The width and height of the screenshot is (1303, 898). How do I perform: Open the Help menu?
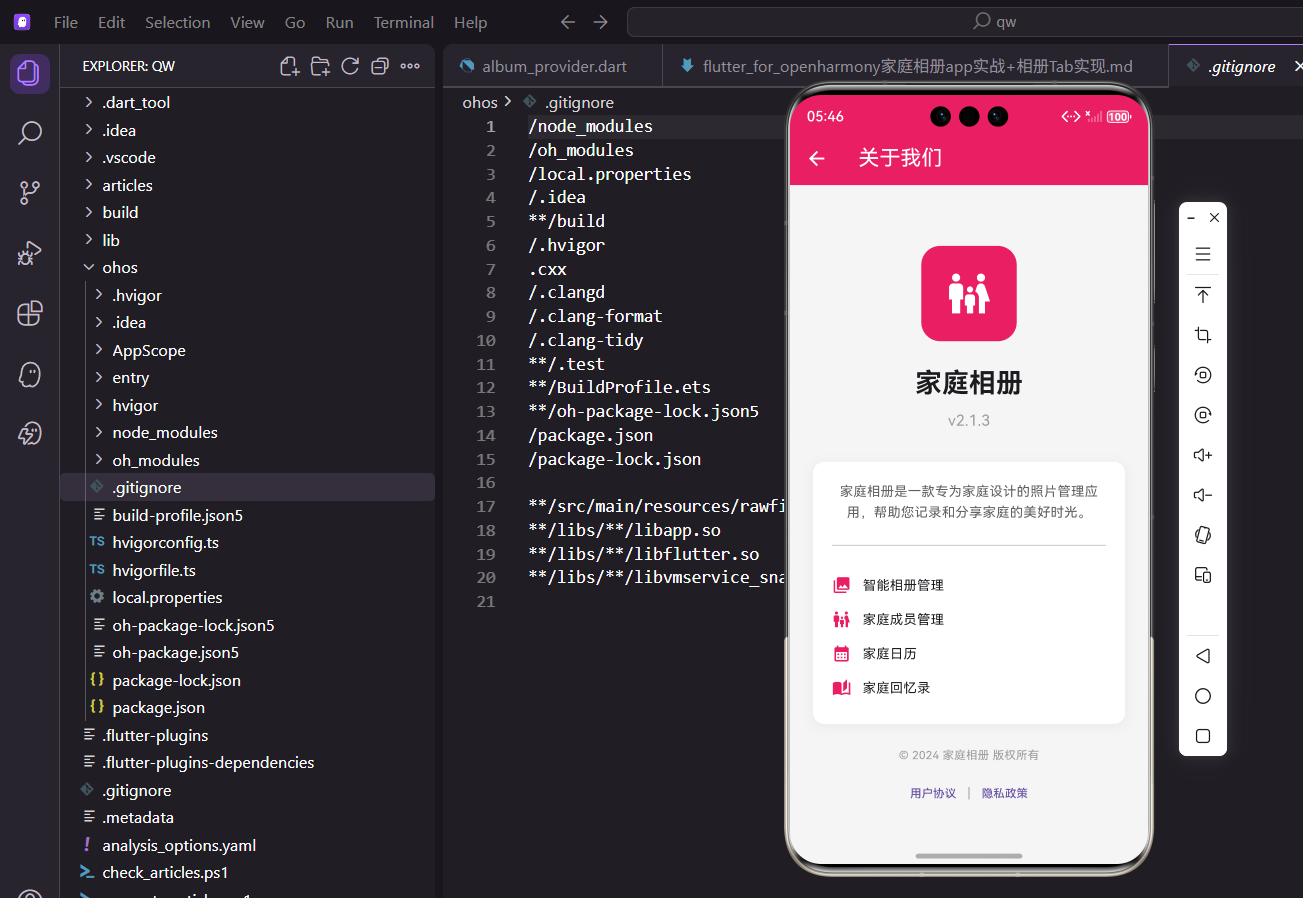[470, 22]
